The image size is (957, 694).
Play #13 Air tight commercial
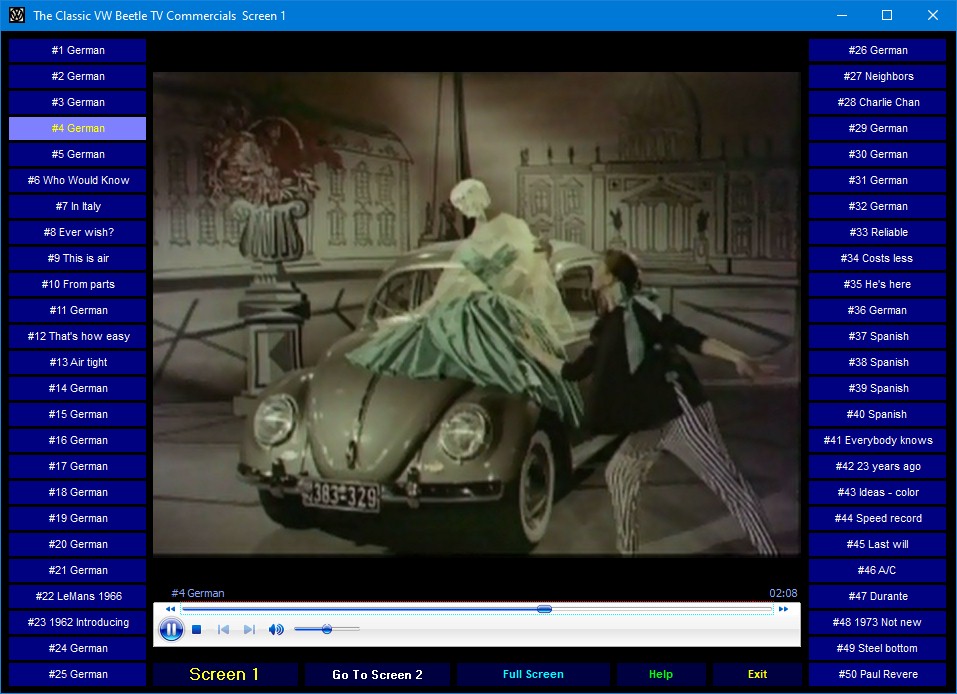[78, 362]
